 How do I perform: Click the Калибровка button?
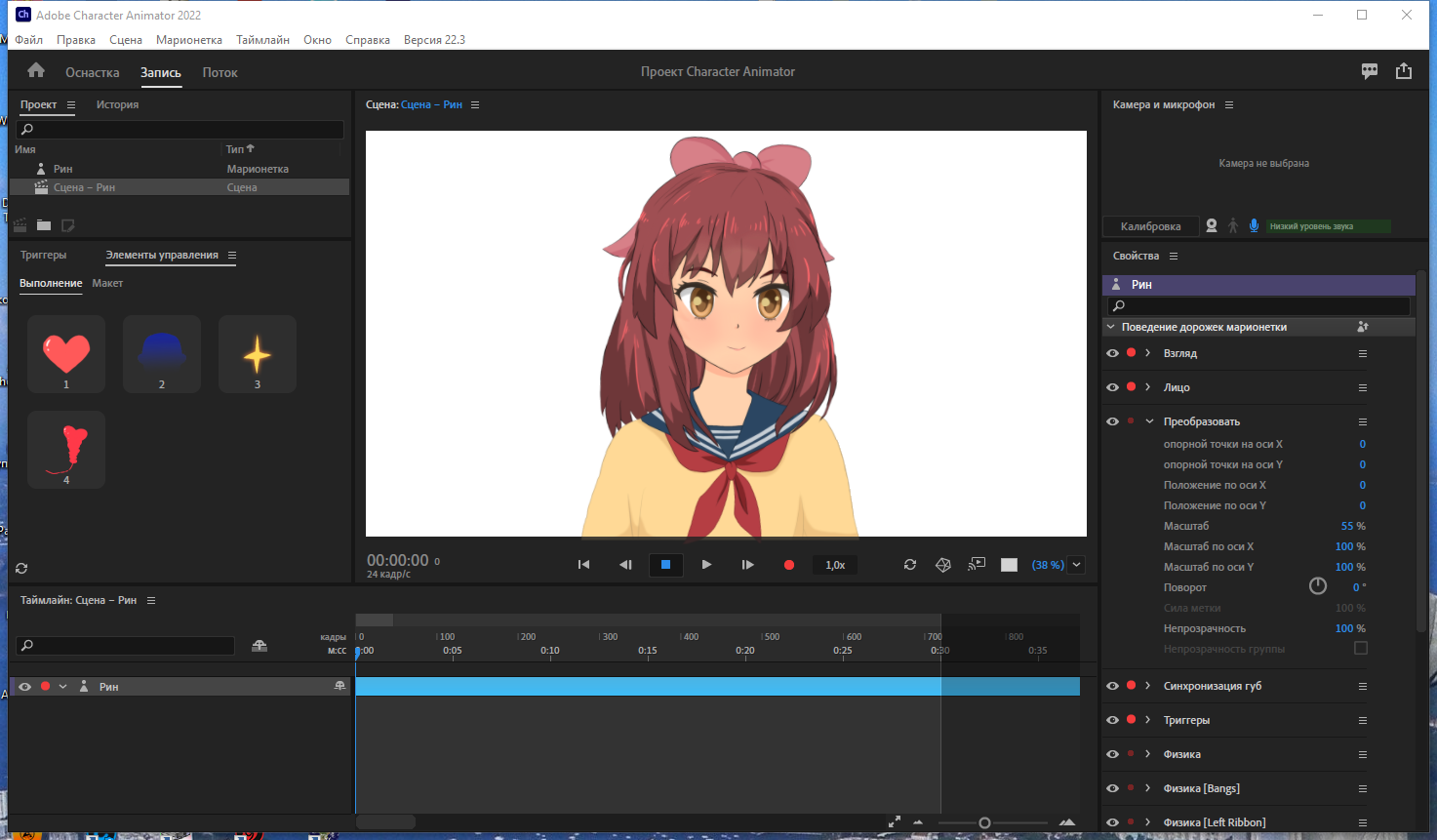pos(1151,226)
